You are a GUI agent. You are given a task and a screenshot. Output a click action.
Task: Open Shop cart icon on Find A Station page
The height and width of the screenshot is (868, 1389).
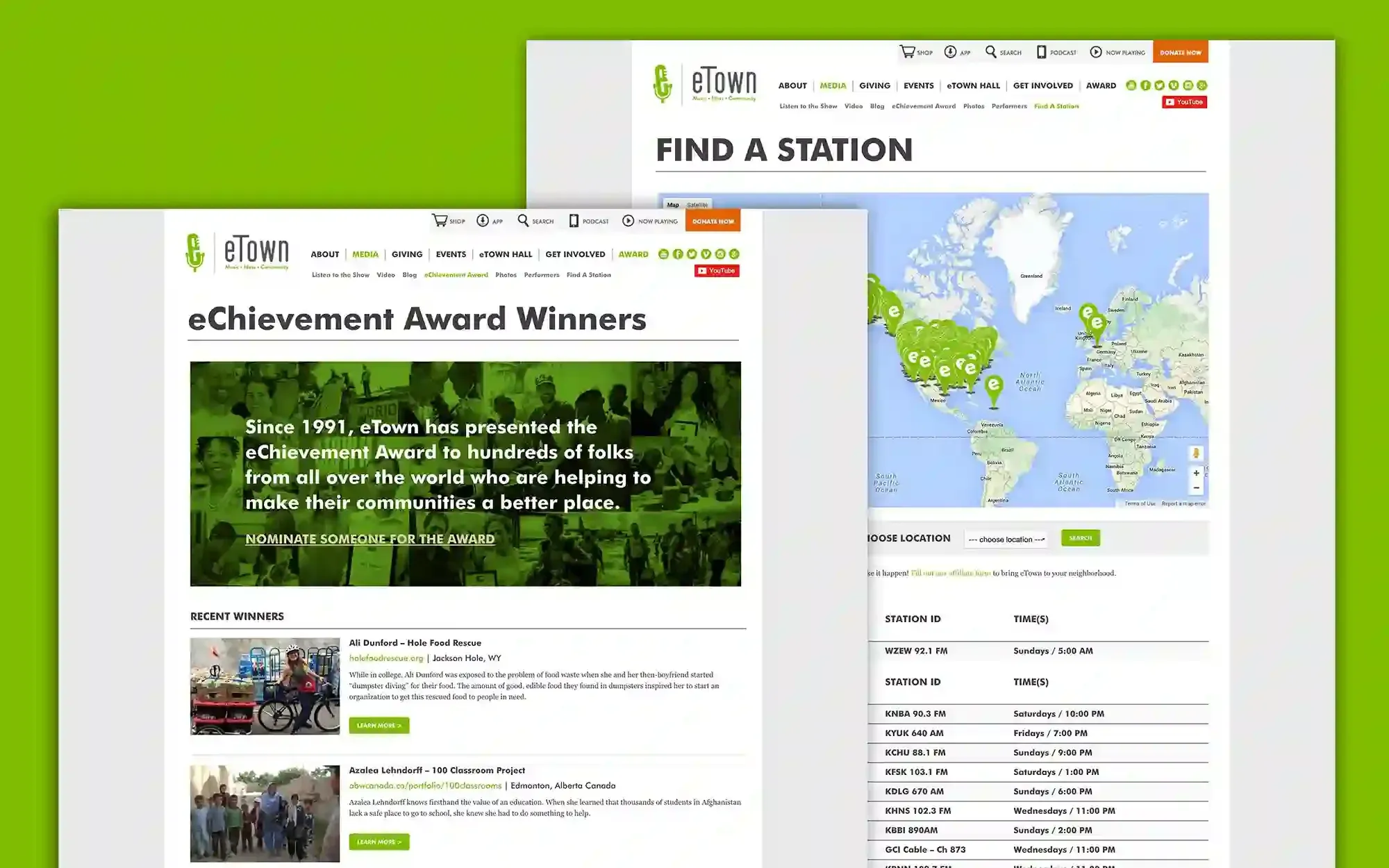(x=907, y=52)
